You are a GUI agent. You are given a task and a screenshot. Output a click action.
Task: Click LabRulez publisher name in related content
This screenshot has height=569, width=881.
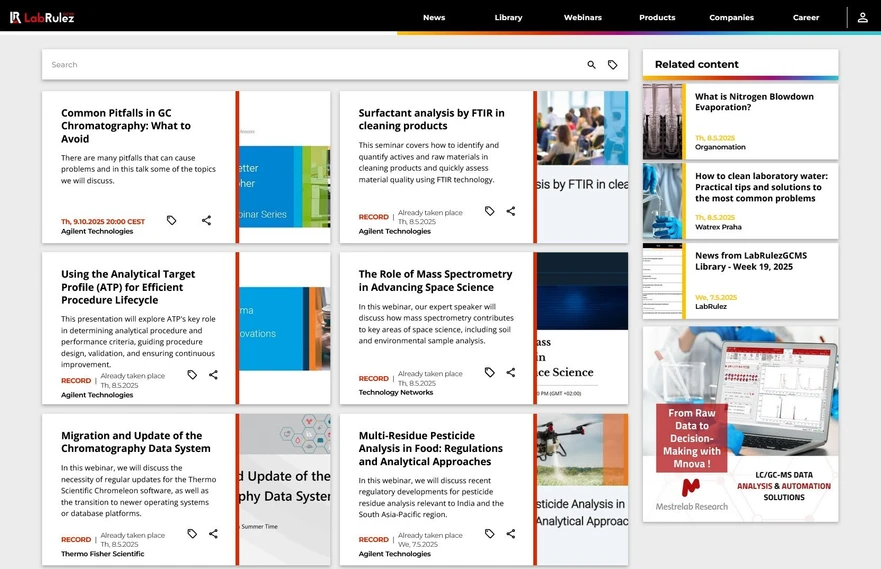(711, 307)
